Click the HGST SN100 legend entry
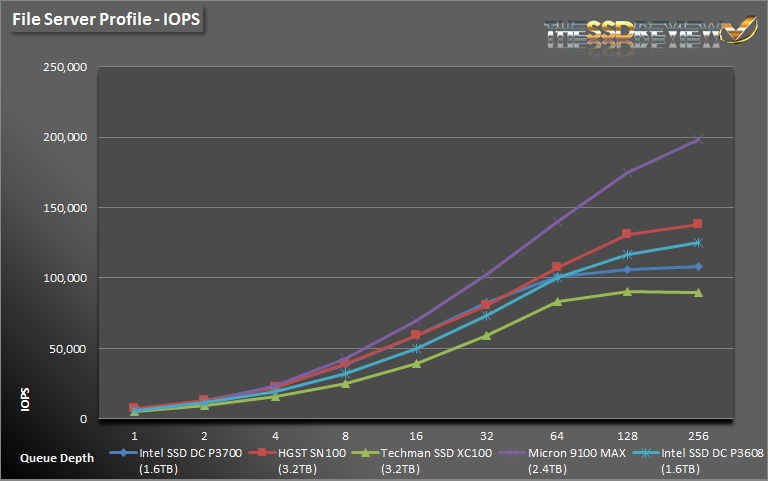768x481 pixels. (x=297, y=461)
